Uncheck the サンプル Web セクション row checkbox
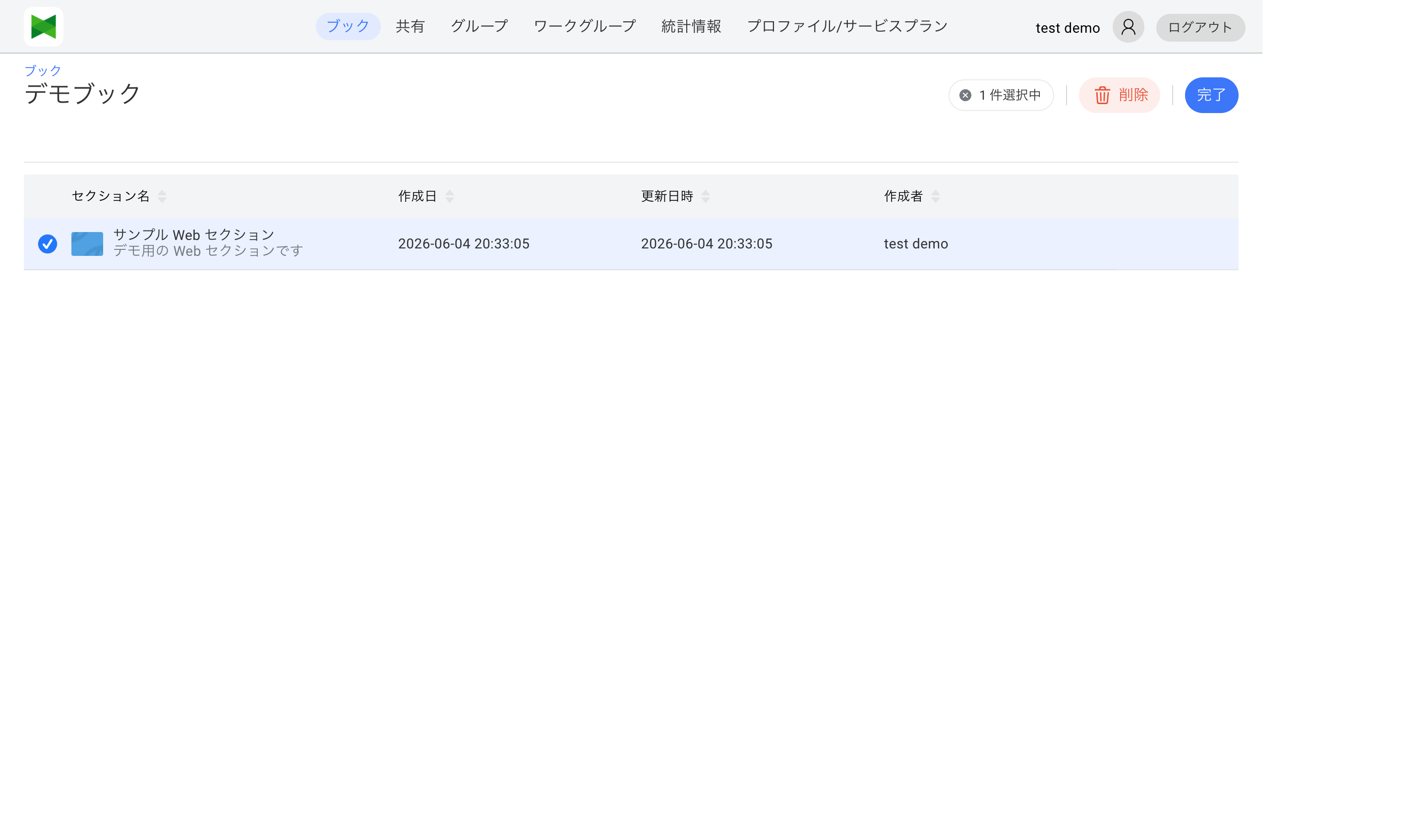 point(48,244)
